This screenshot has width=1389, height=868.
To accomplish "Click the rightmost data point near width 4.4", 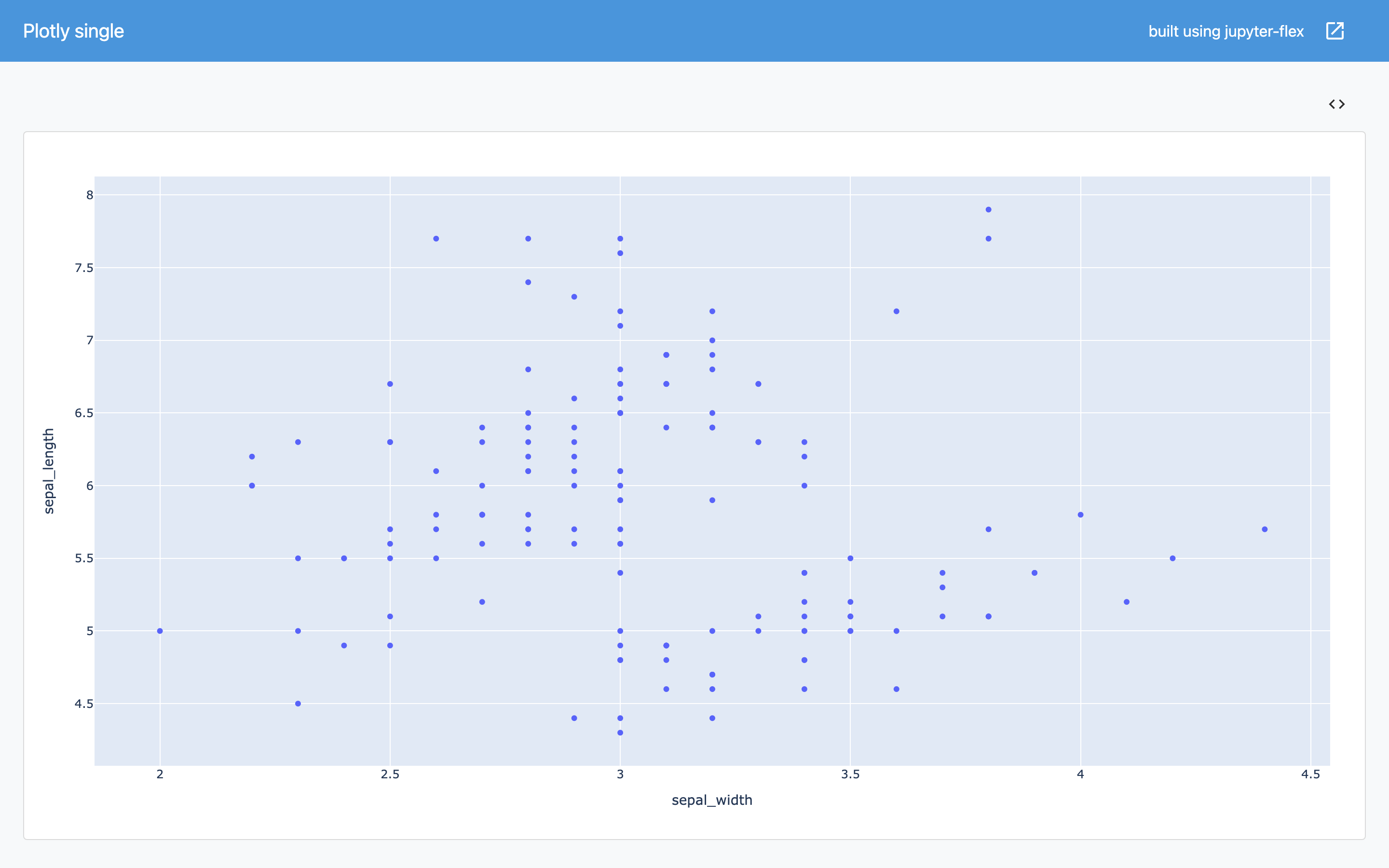I will click(x=1265, y=529).
